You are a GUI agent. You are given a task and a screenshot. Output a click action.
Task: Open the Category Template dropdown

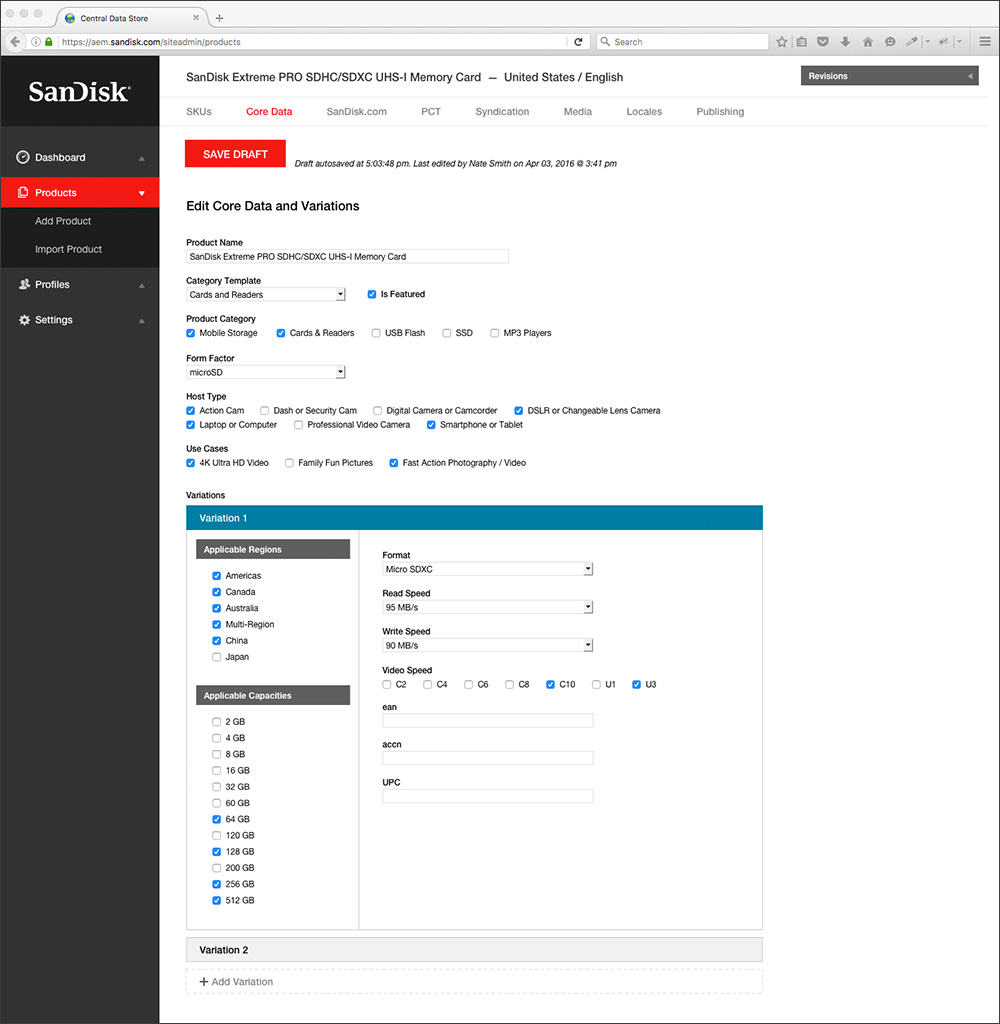(266, 295)
